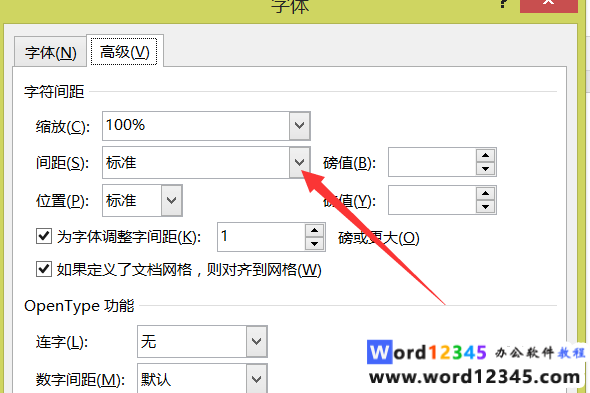Open the 缩放(C) dropdown arrow

click(300, 125)
